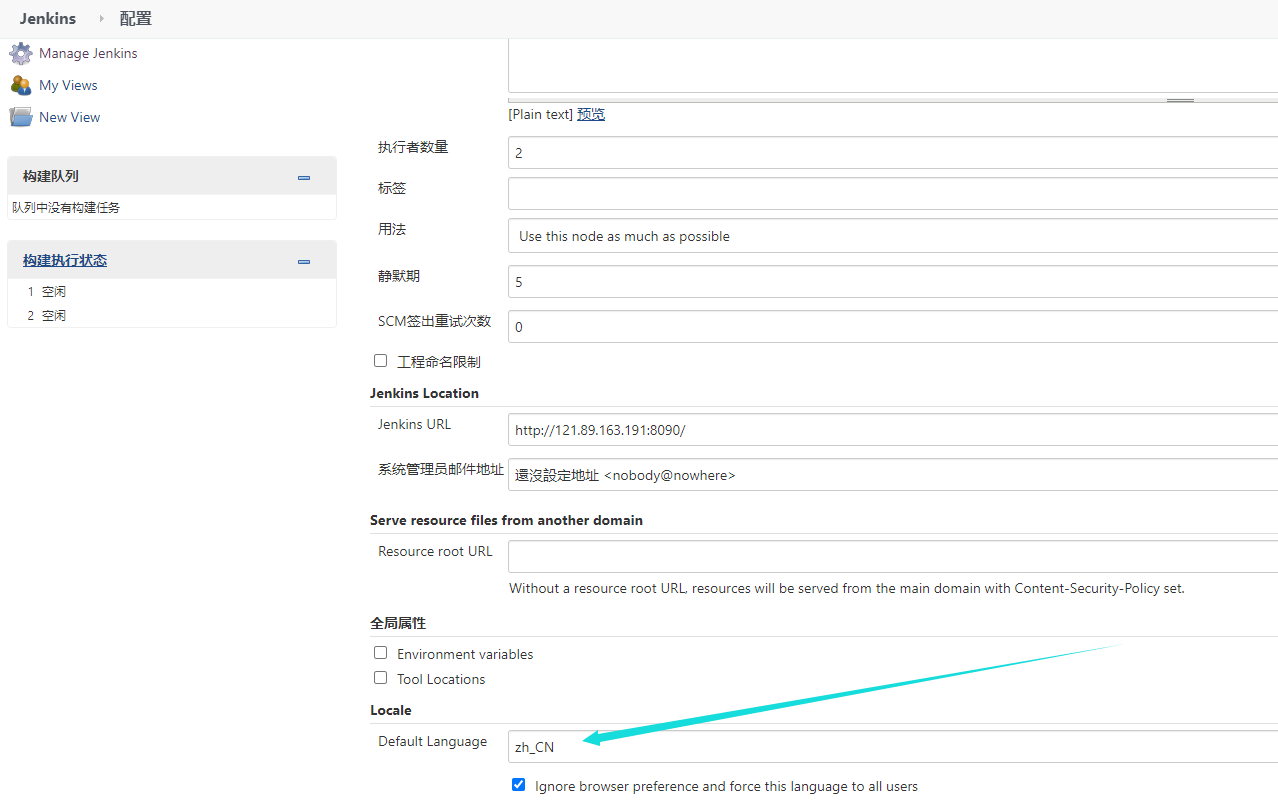Collapse the 构建队列 panel with minus icon

pyautogui.click(x=304, y=178)
